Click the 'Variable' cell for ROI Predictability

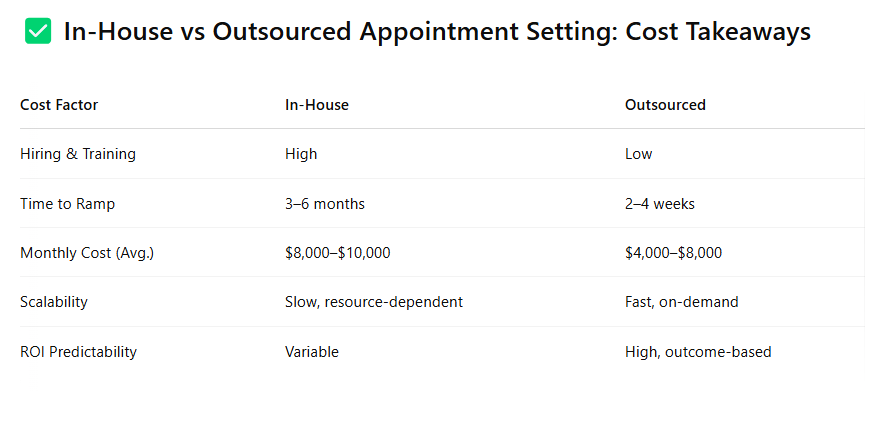(x=311, y=352)
